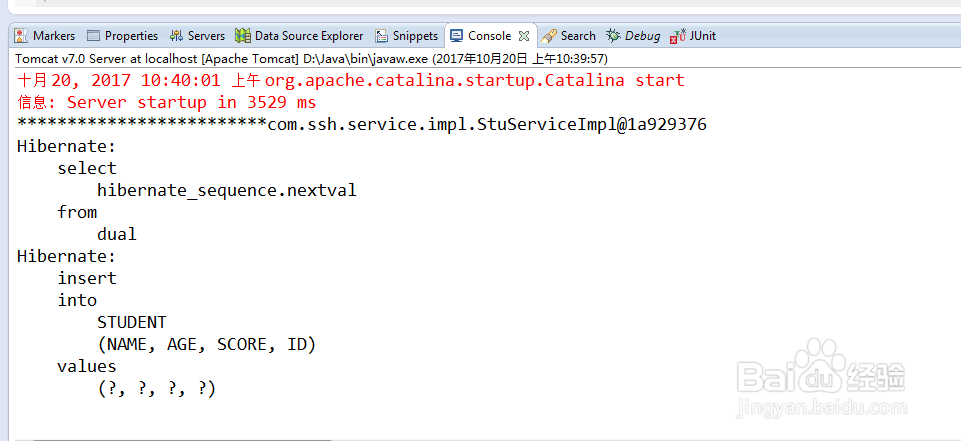Click the Servers view icon
961x441 pixels.
pyautogui.click(x=177, y=36)
